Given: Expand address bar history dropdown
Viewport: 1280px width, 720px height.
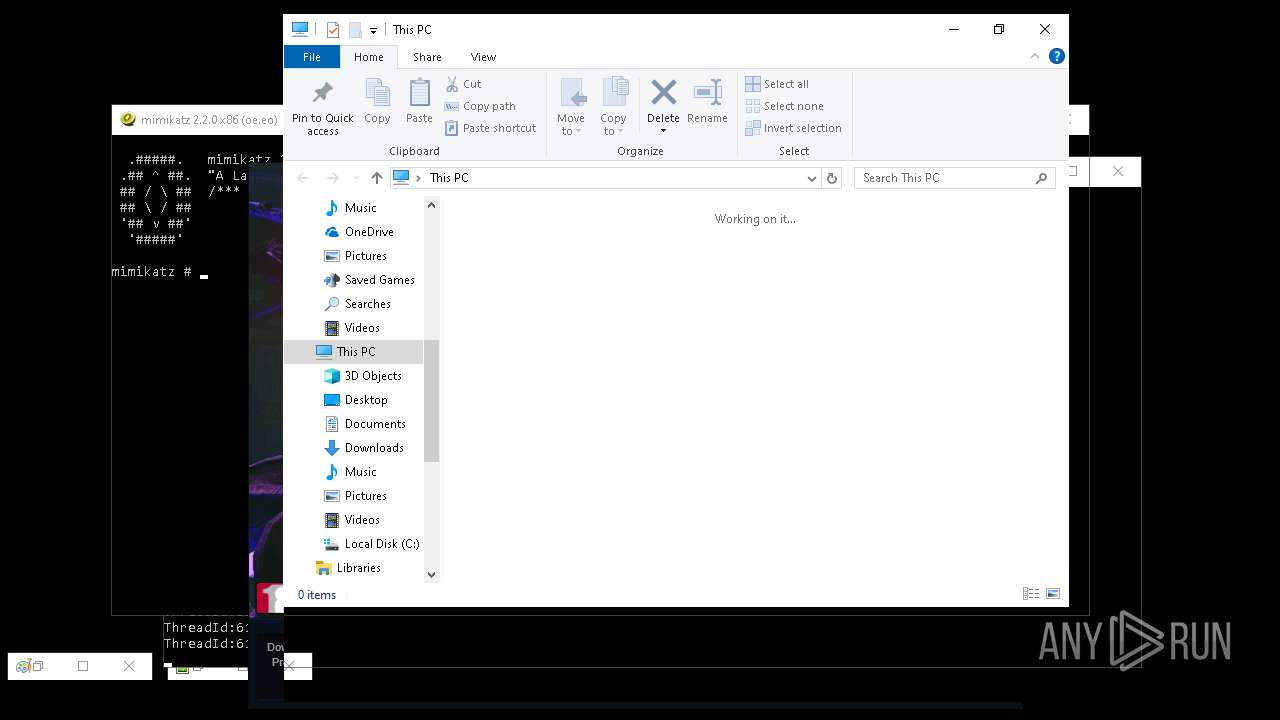Looking at the screenshot, I should click(811, 178).
